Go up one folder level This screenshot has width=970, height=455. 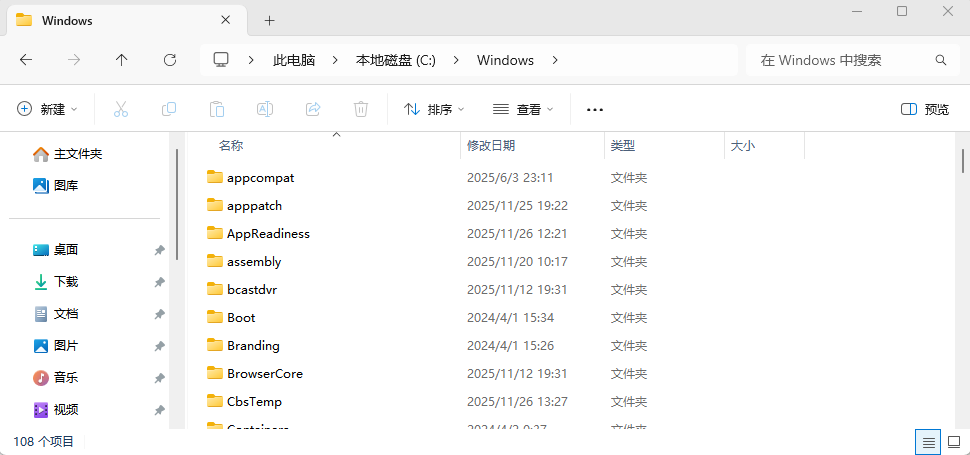[122, 60]
